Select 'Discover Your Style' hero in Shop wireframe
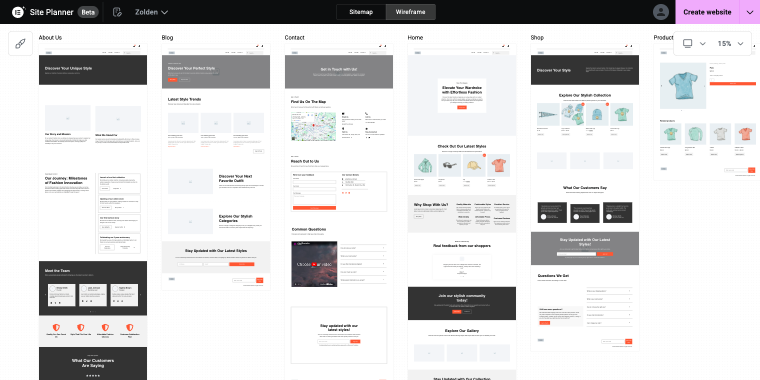Screen dimensions: 760x380 click(x=585, y=70)
